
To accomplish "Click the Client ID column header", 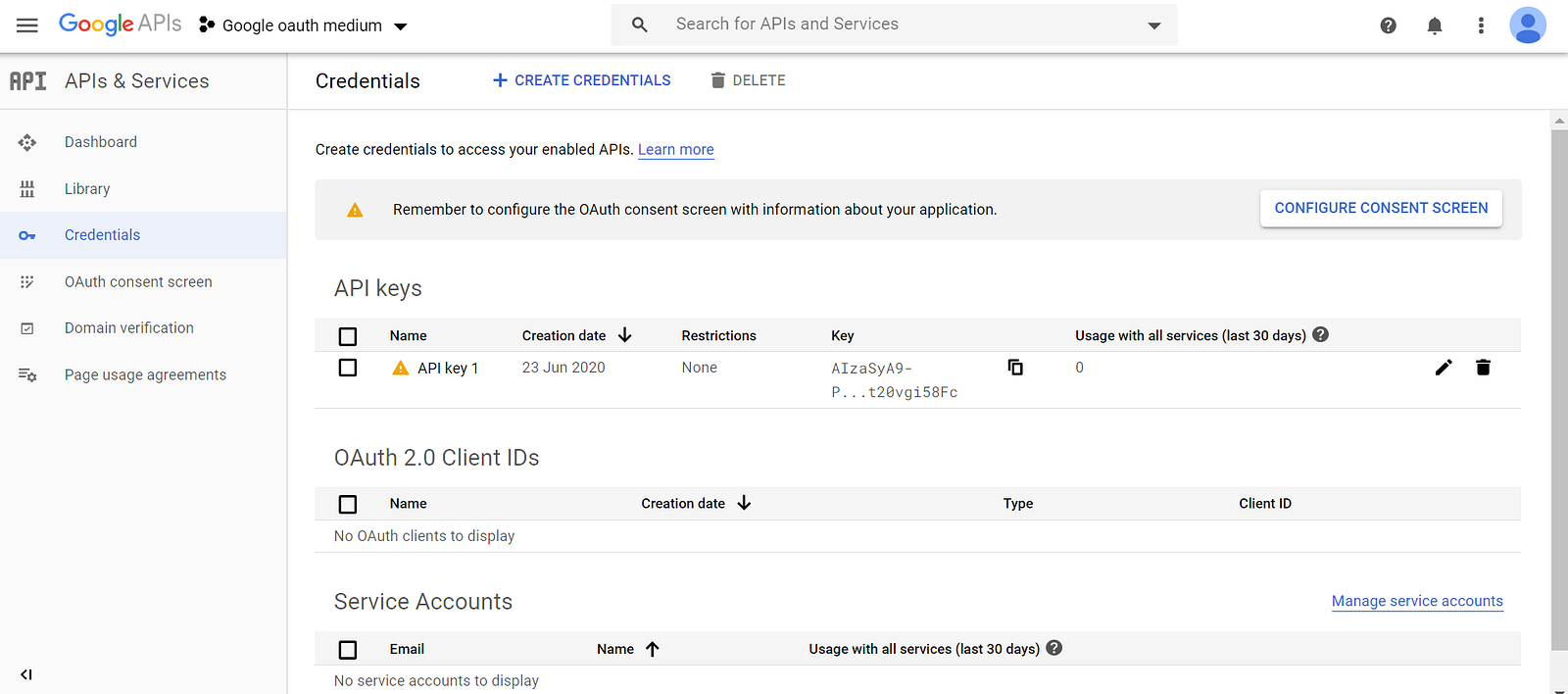I will (1265, 504).
